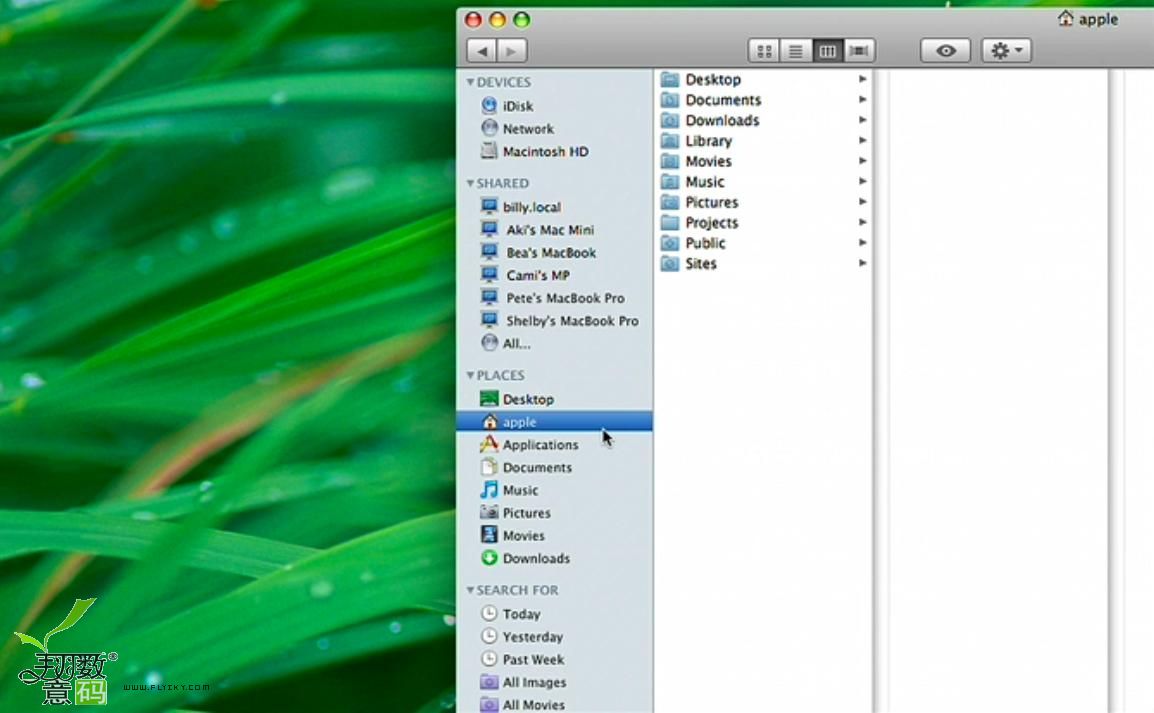Select Pete's MacBook Pro in sidebar

click(554, 298)
